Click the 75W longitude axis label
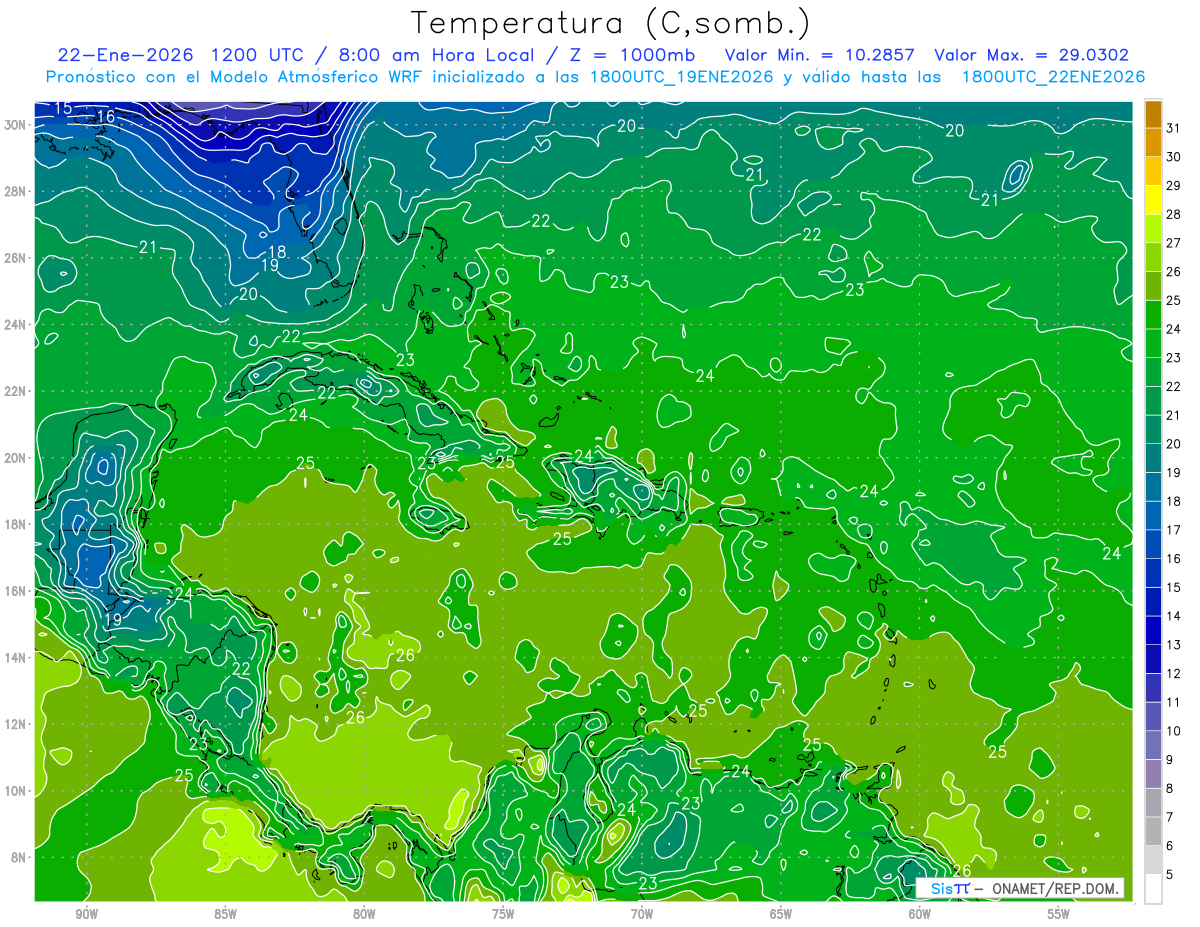The width and height of the screenshot is (1200, 927). tap(503, 914)
